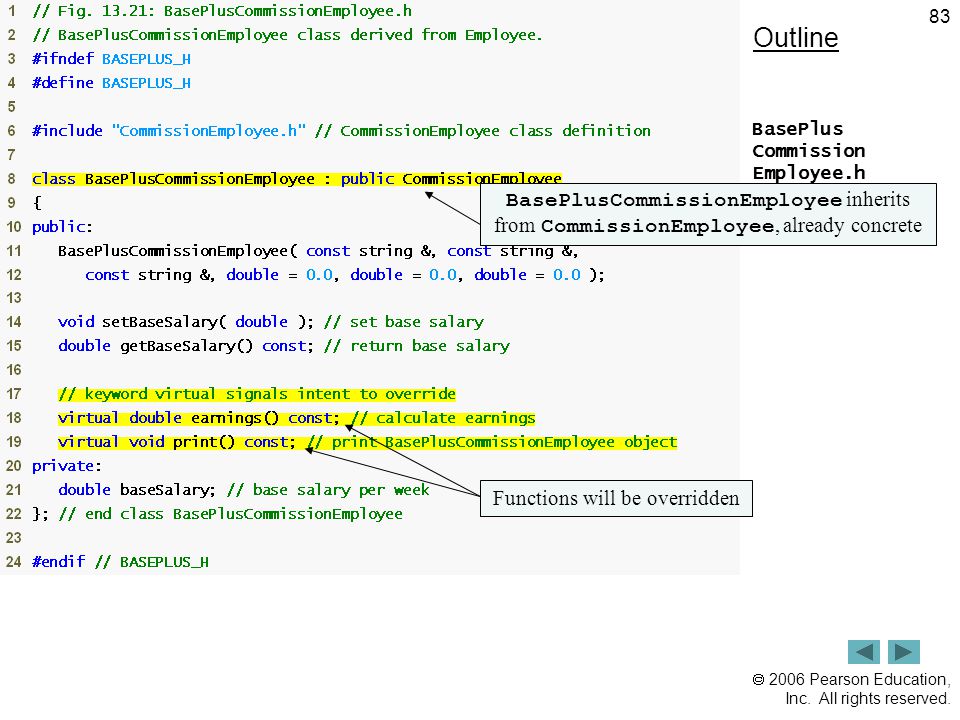Viewport: 960px width, 720px height.
Task: Click 'const string &, double = 0.0' line 12
Action: tap(345, 275)
